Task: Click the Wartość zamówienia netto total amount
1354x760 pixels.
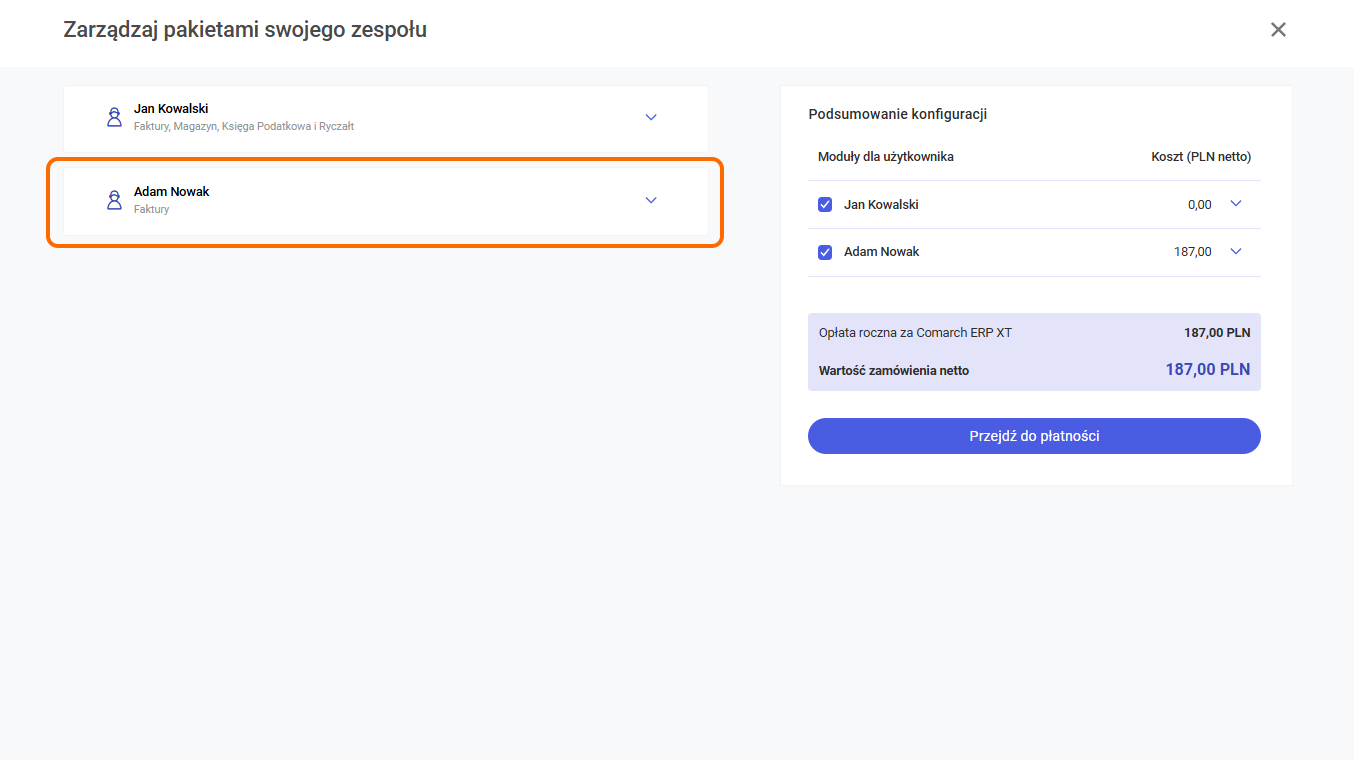Action: click(1207, 370)
